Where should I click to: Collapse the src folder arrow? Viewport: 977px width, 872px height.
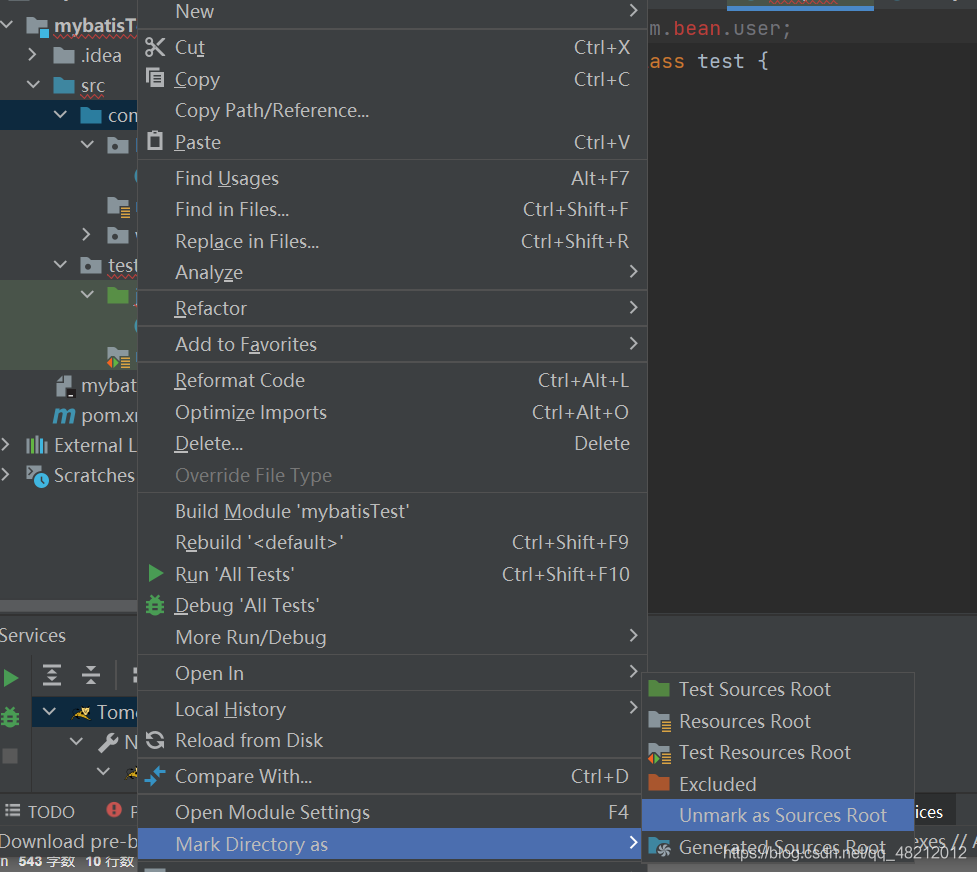pyautogui.click(x=34, y=84)
